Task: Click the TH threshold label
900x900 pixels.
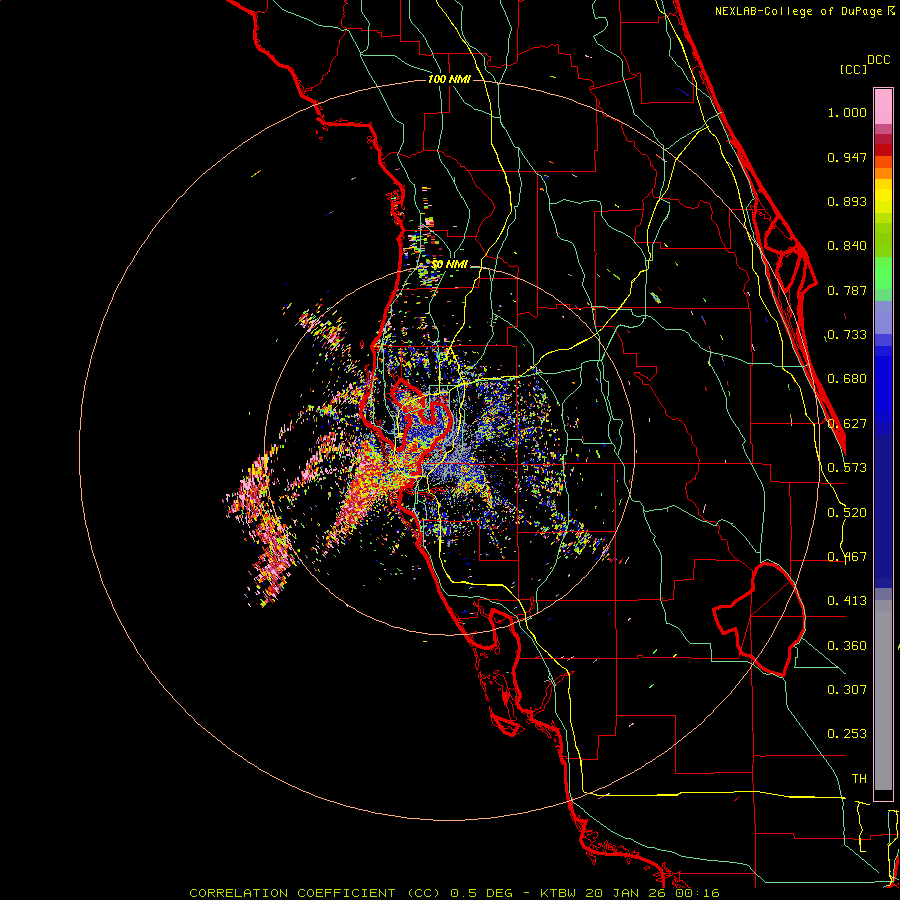Action: coord(859,778)
